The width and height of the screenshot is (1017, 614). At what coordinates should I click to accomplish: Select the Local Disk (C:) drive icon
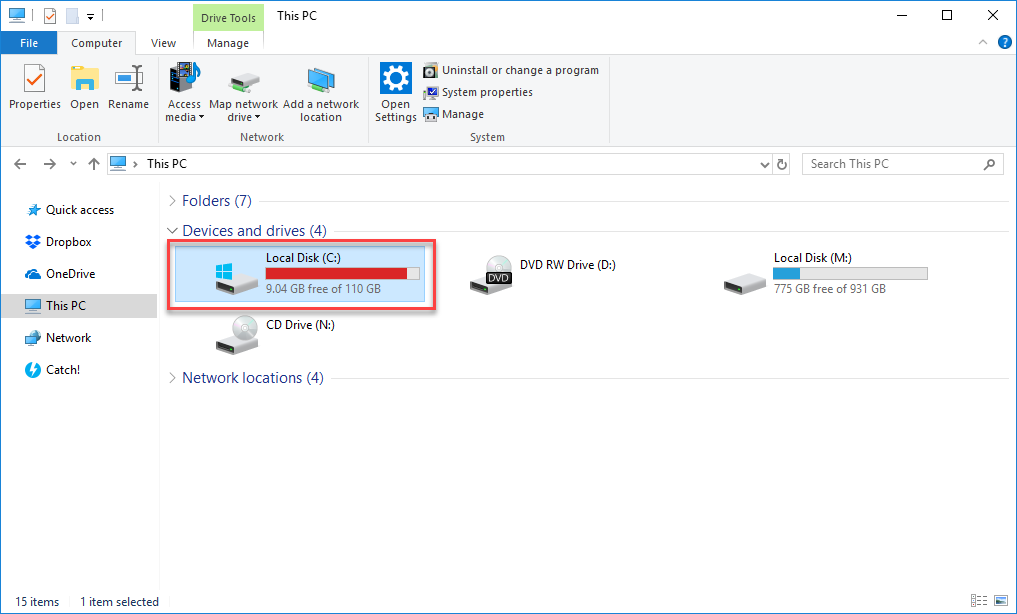[x=237, y=277]
